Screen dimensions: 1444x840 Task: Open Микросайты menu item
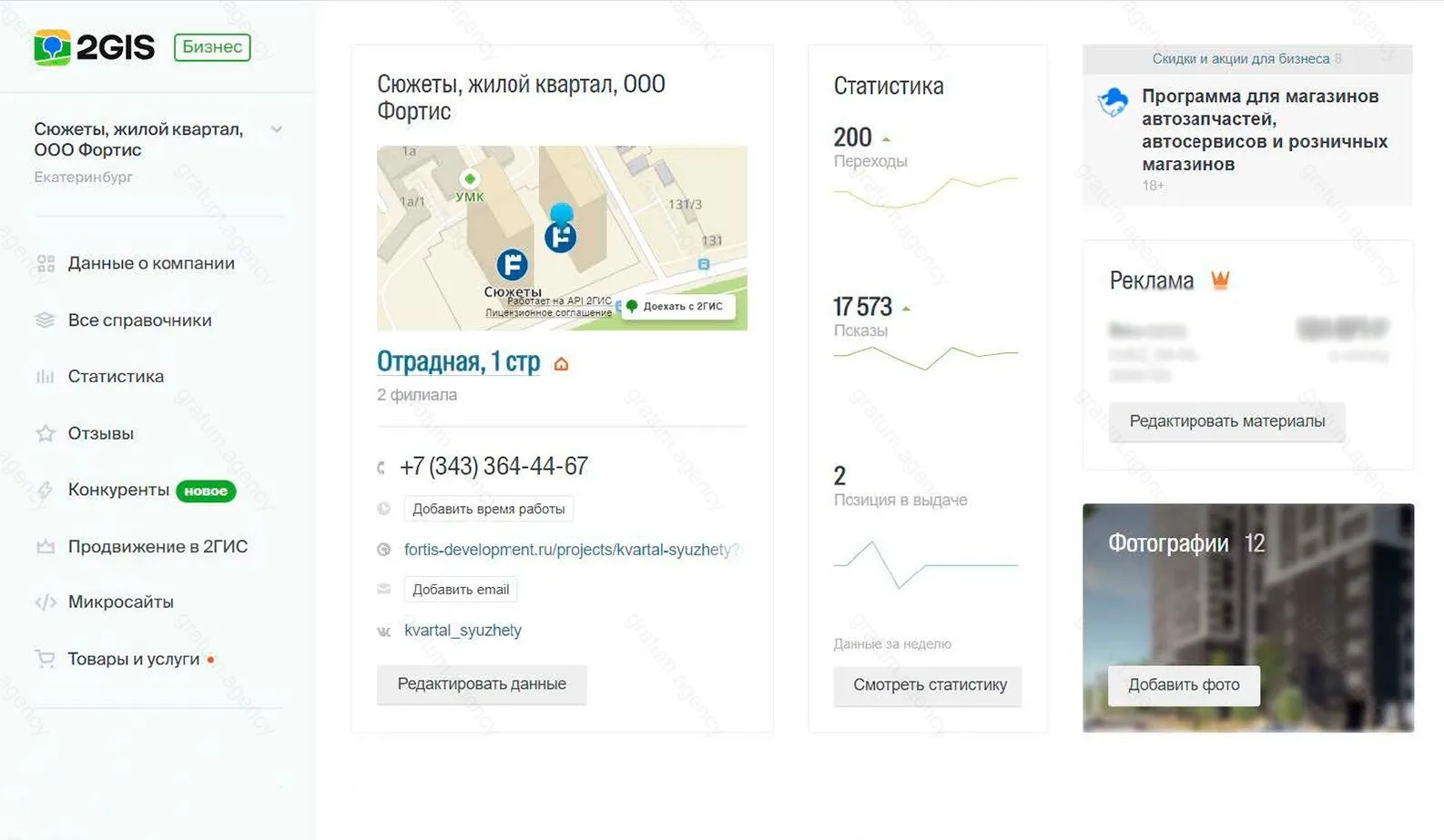click(x=120, y=602)
